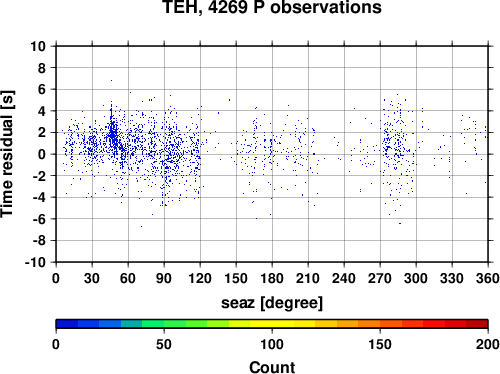Click the x-axis tick label '180'

pyautogui.click(x=272, y=278)
